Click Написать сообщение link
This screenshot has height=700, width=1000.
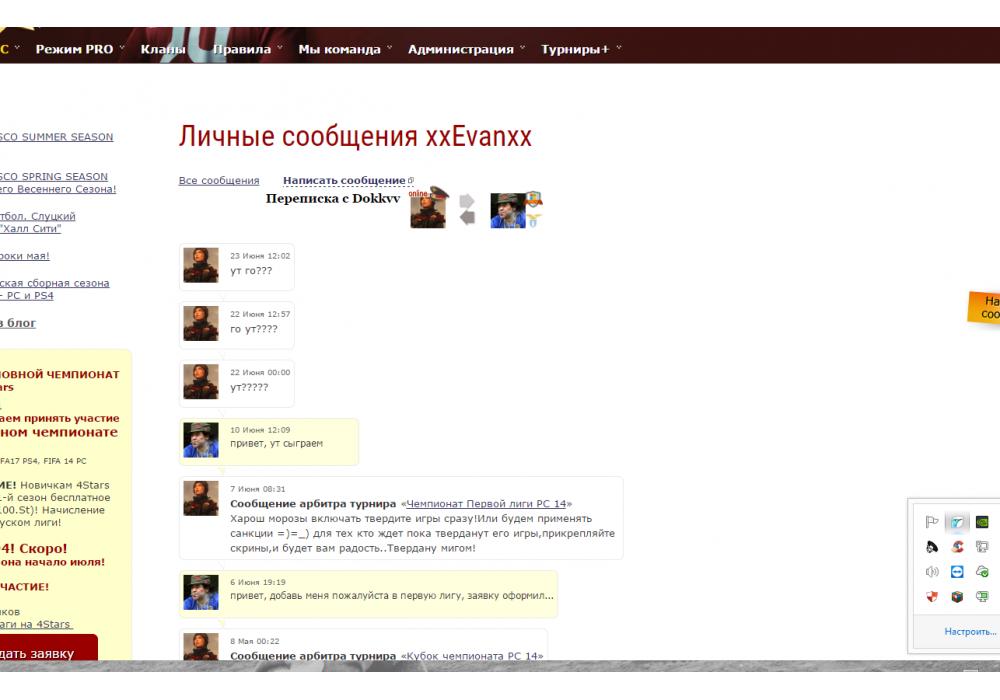(344, 181)
